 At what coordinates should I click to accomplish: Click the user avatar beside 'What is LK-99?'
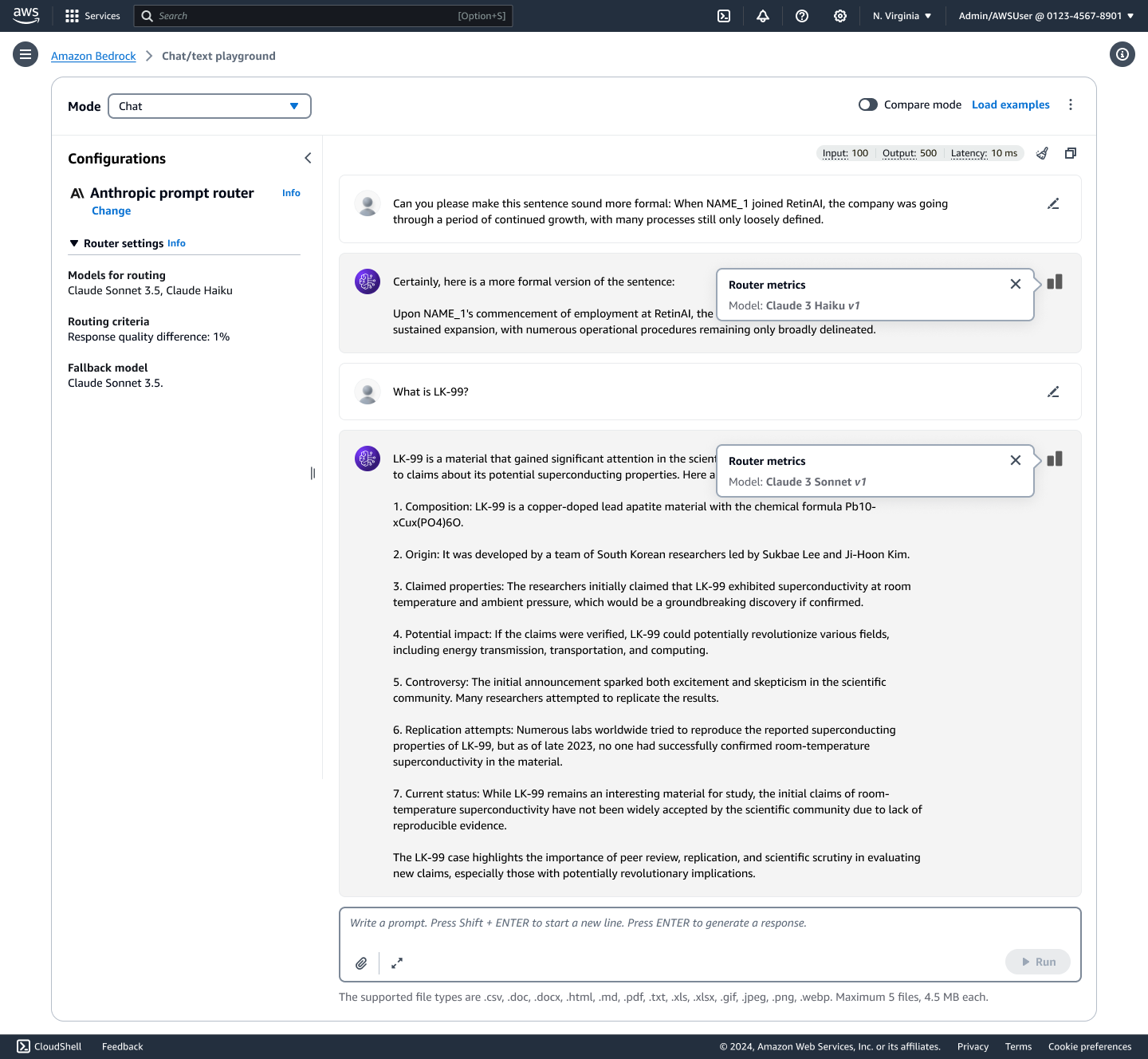(368, 392)
